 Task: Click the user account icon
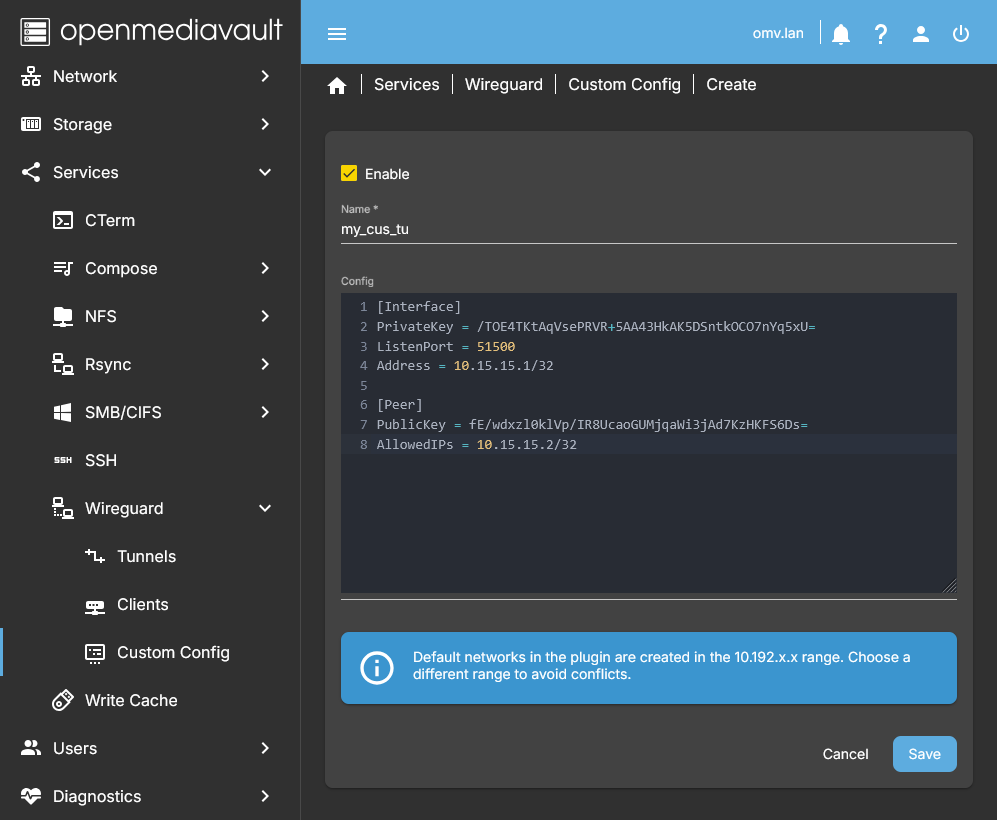pyautogui.click(x=920, y=33)
